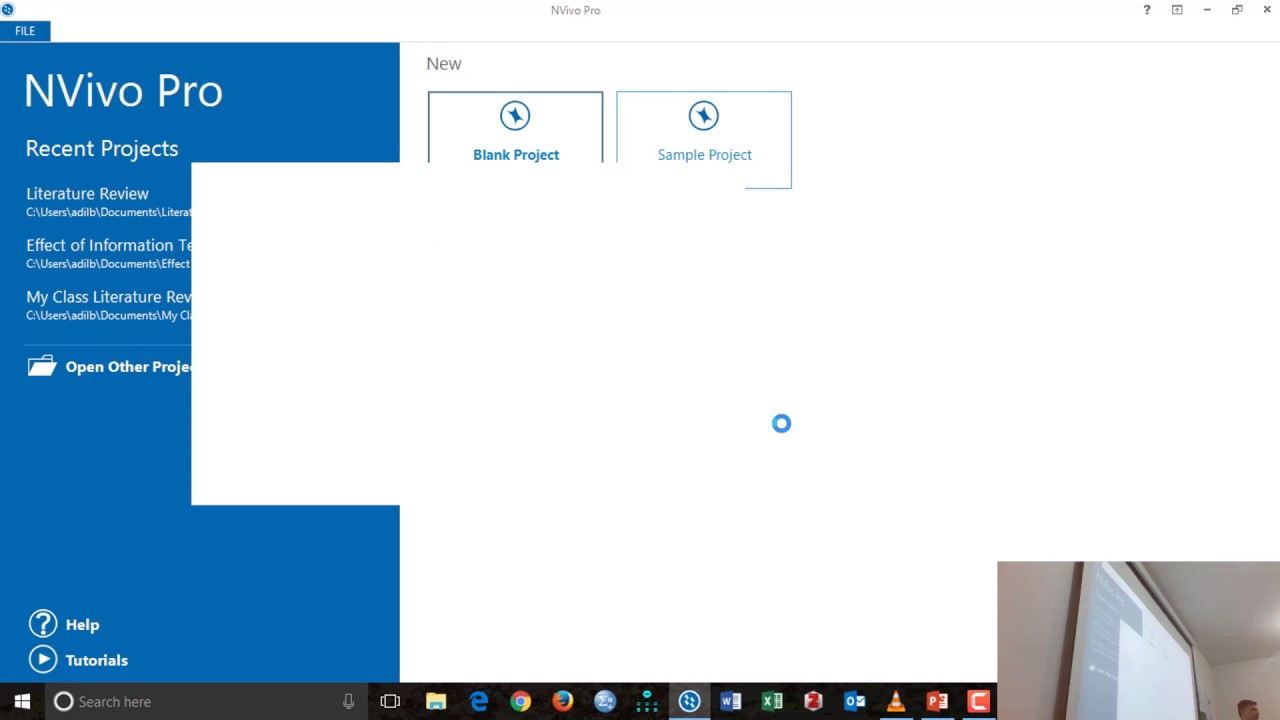The width and height of the screenshot is (1280, 720).
Task: Open Task View in taskbar
Action: click(390, 701)
